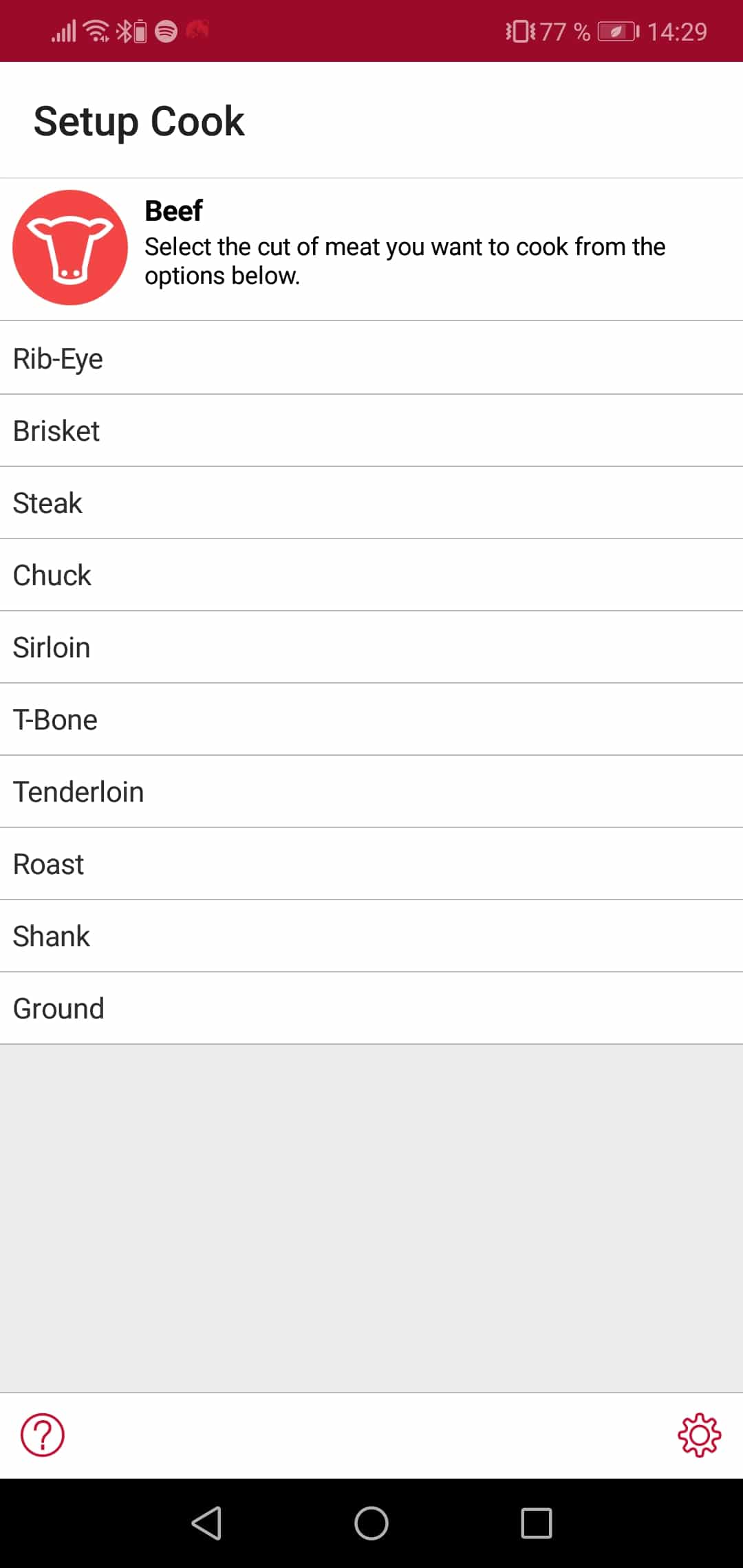The image size is (743, 1568).
Task: Tap the Setup Cook page title
Action: tap(139, 121)
